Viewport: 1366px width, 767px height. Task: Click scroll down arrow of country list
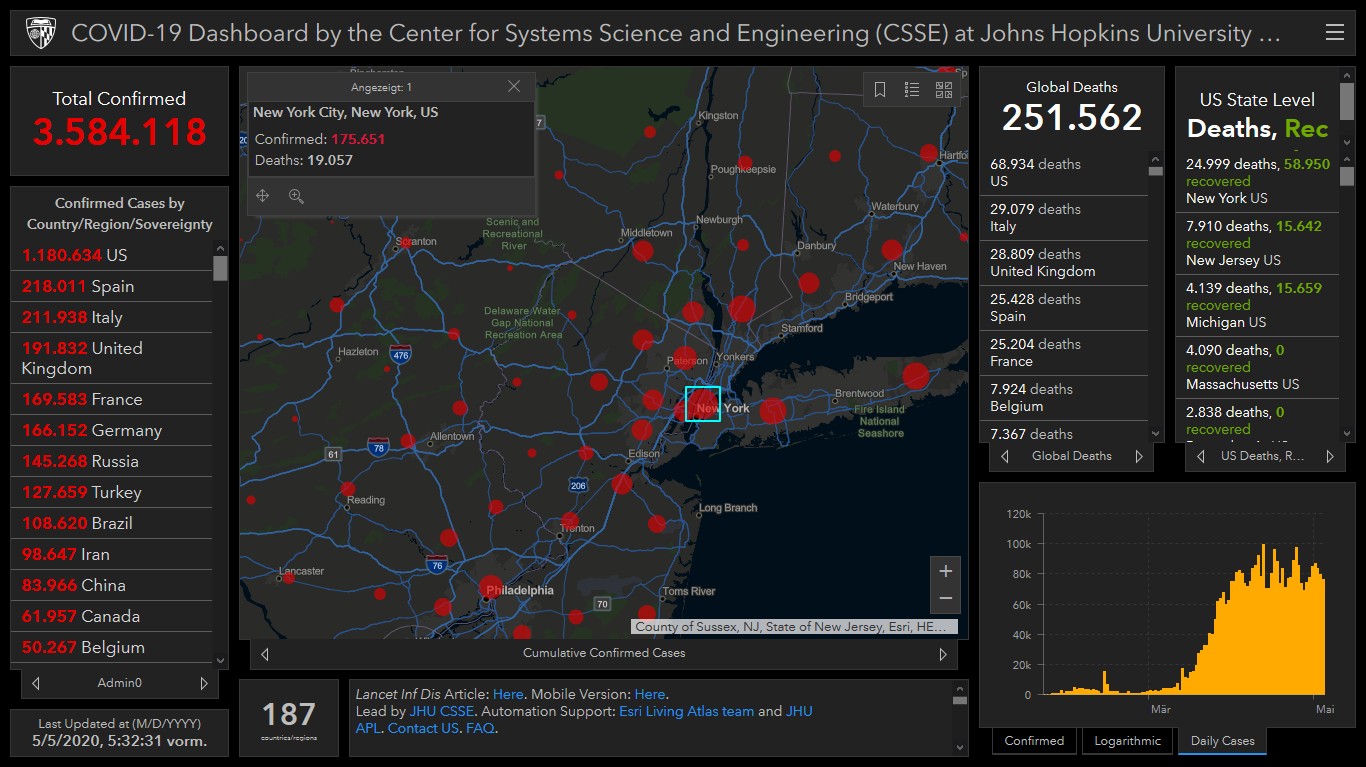coord(220,660)
